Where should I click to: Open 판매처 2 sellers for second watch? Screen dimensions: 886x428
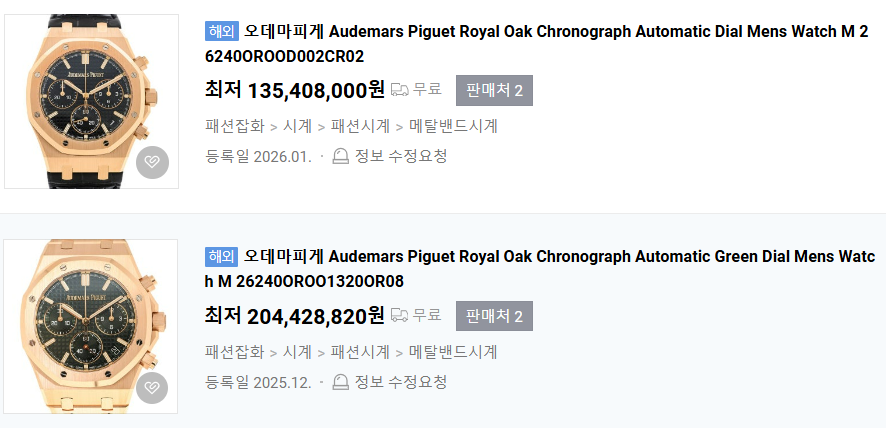[x=494, y=316]
